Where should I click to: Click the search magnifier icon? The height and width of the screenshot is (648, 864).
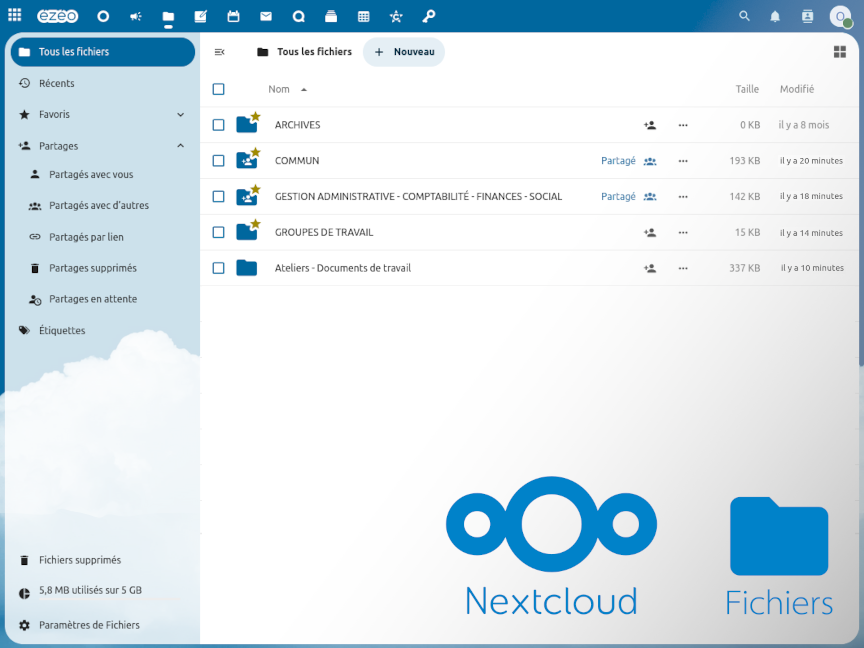(x=744, y=17)
